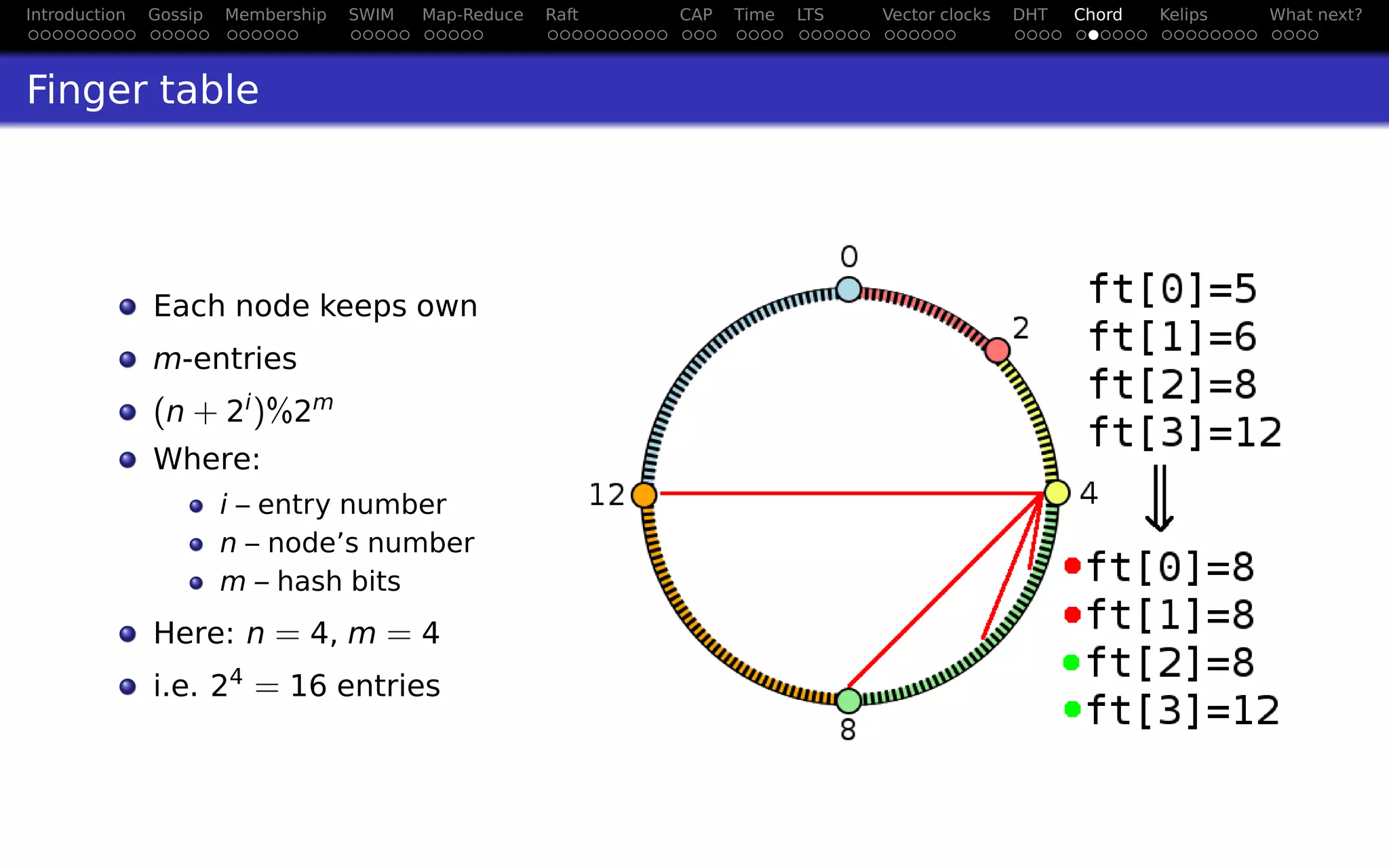Image resolution: width=1389 pixels, height=868 pixels.
Task: Go to first slide dot under Chord
Action: [1081, 35]
